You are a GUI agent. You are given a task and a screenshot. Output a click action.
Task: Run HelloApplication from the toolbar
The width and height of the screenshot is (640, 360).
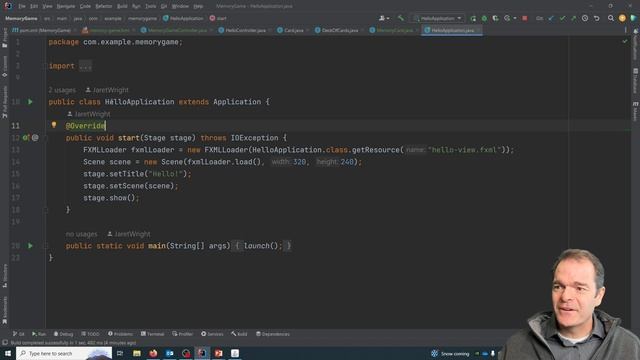click(x=473, y=18)
